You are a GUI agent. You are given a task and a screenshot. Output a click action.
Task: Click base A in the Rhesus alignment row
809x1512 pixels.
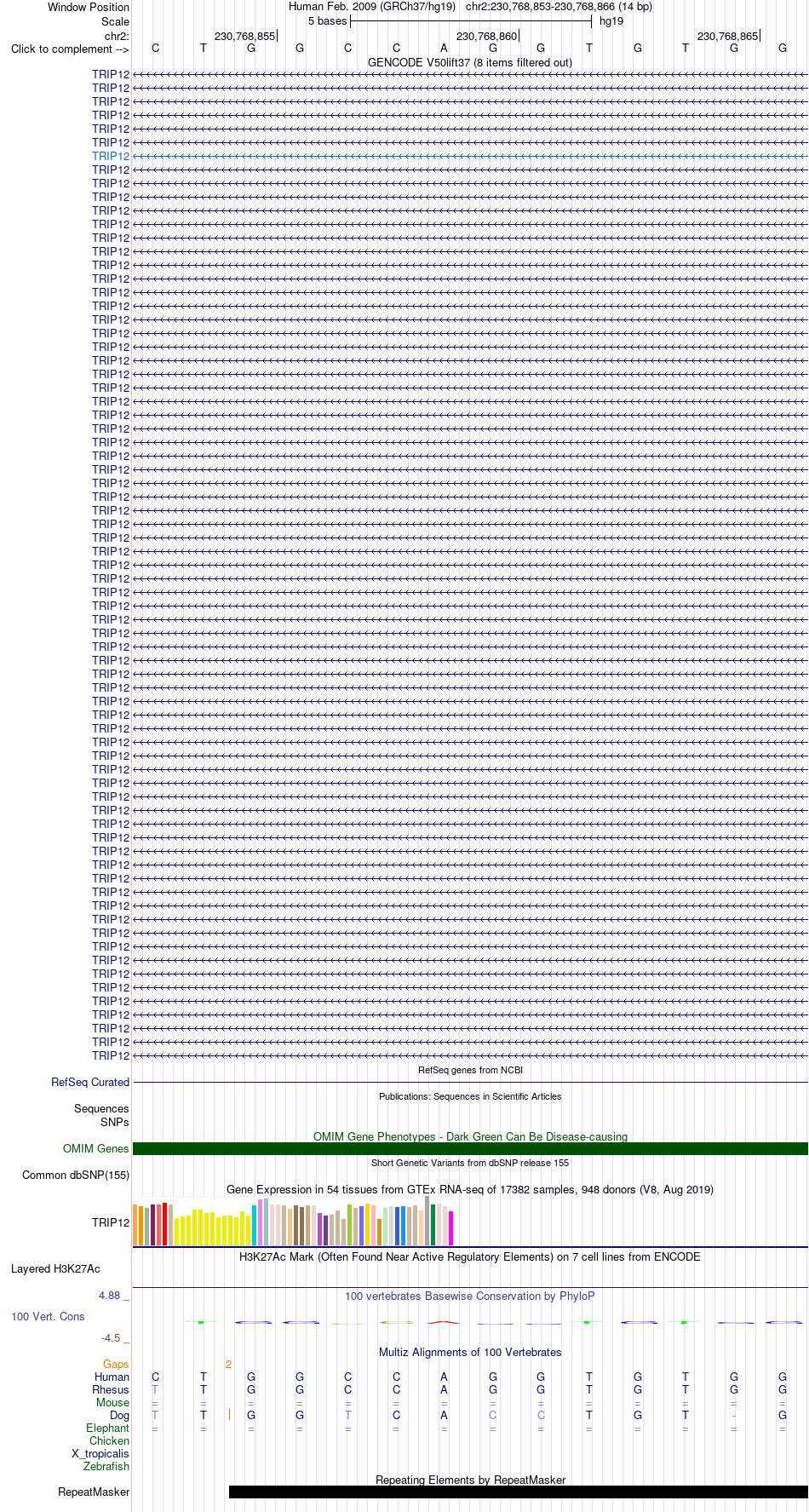pyautogui.click(x=444, y=1390)
